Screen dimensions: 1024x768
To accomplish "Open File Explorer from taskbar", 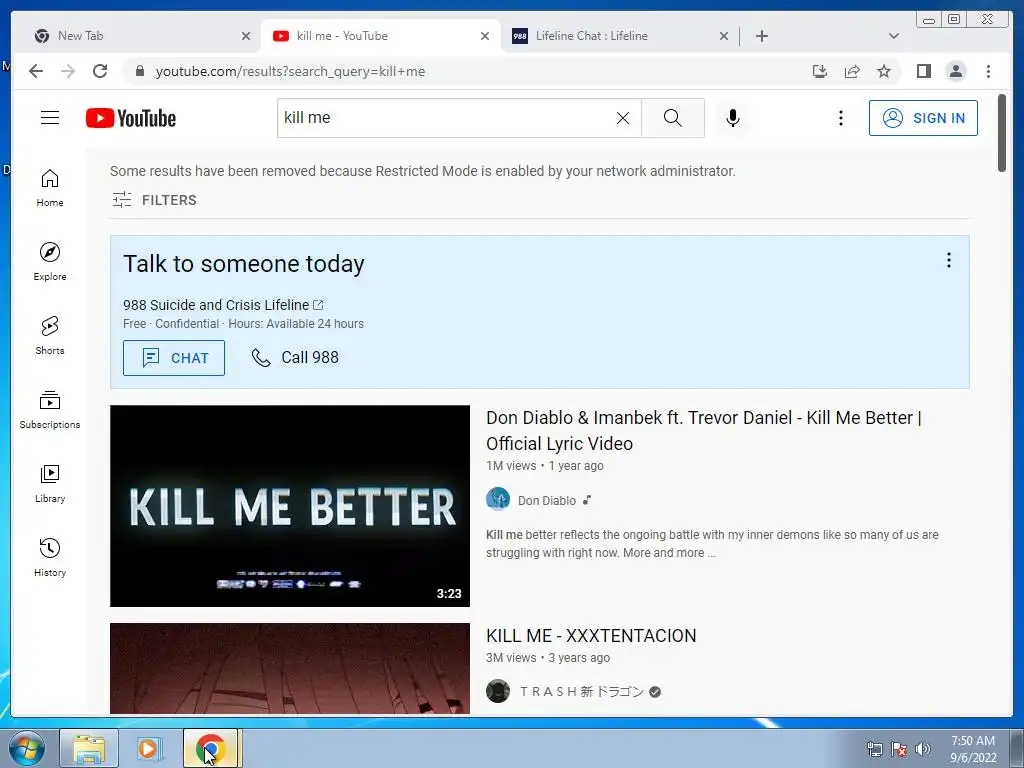I will click(89, 748).
